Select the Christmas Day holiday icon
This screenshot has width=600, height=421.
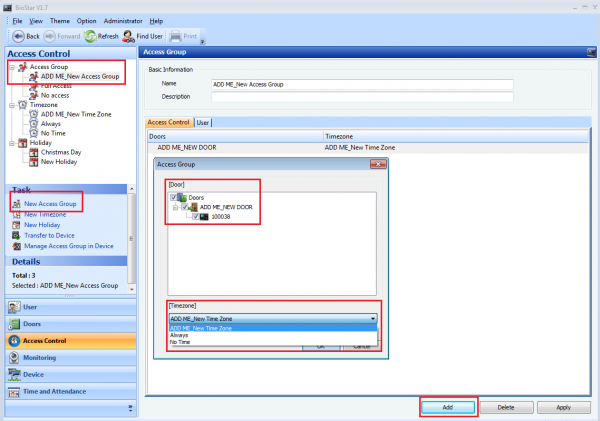(34, 152)
